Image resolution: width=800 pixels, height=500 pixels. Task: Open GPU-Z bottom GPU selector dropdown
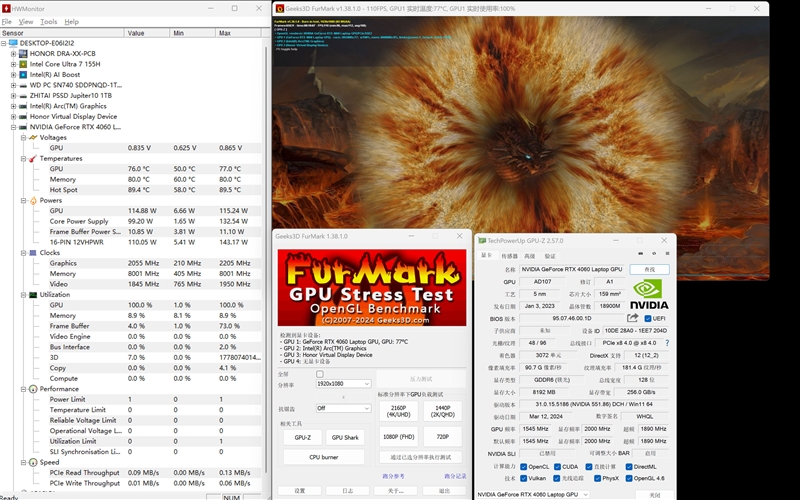point(532,494)
